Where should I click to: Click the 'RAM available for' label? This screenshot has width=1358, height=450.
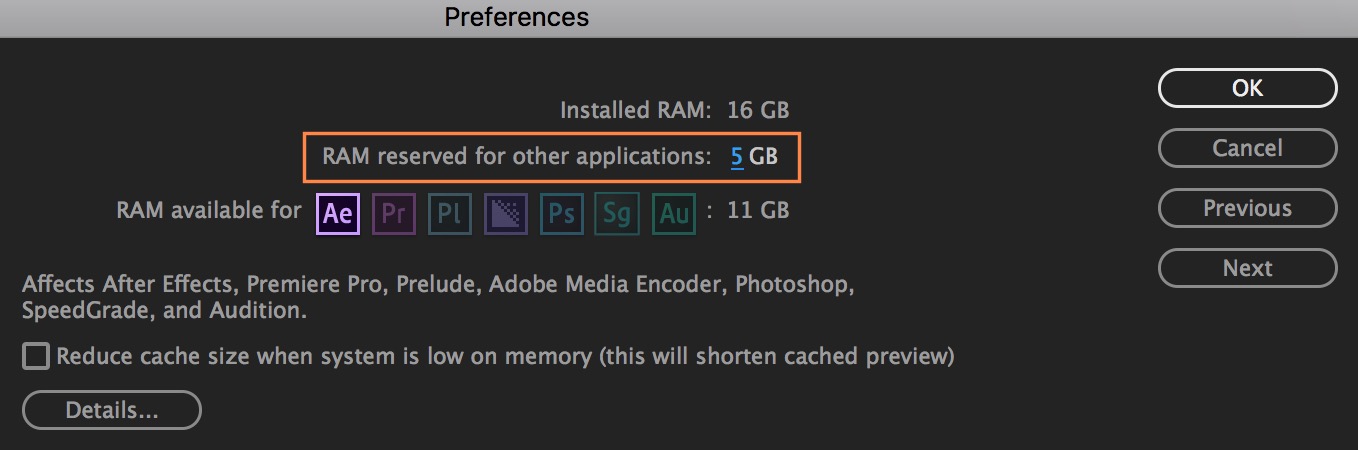coord(208,211)
